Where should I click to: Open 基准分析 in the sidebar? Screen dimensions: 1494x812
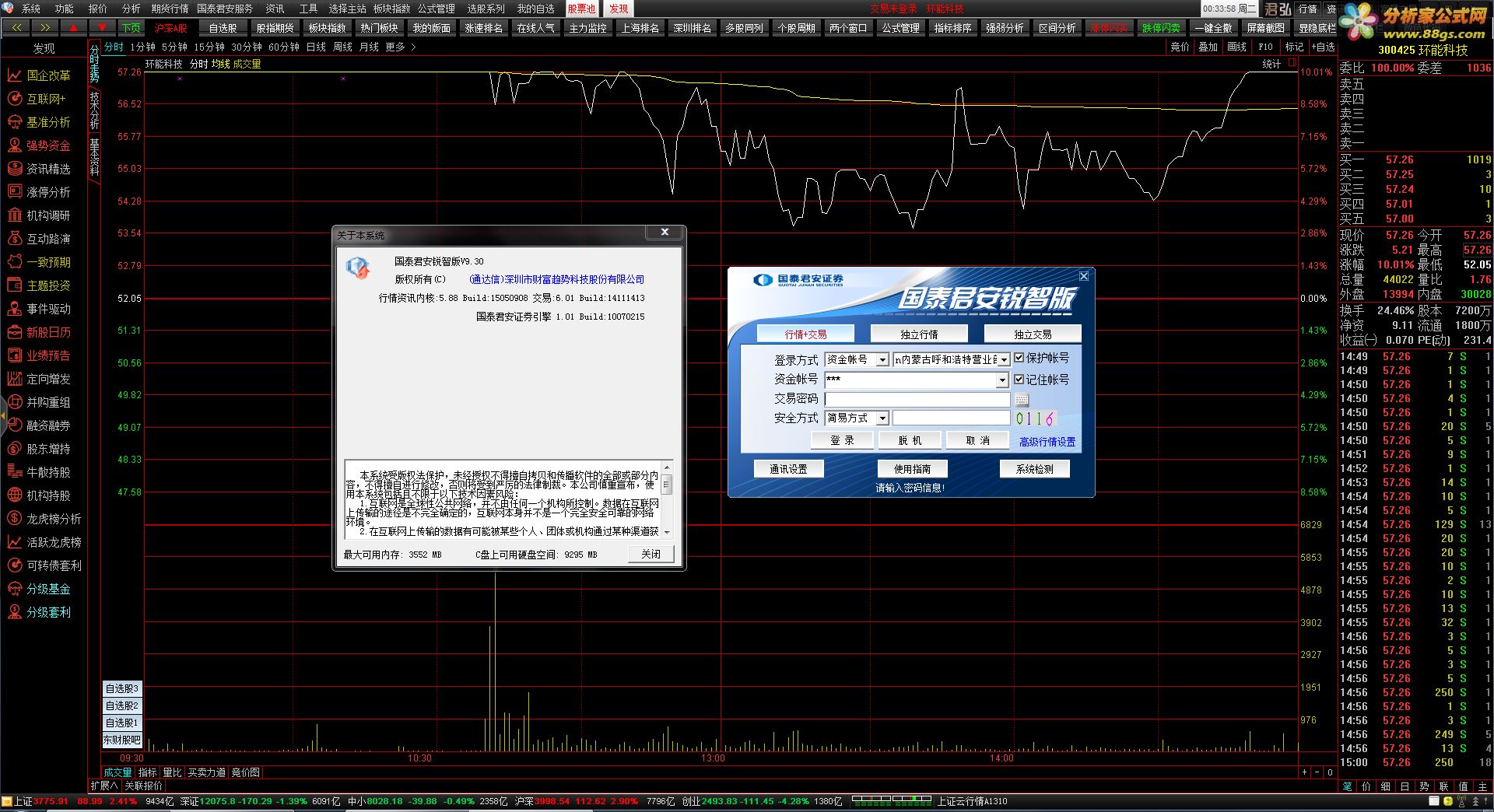[39, 122]
